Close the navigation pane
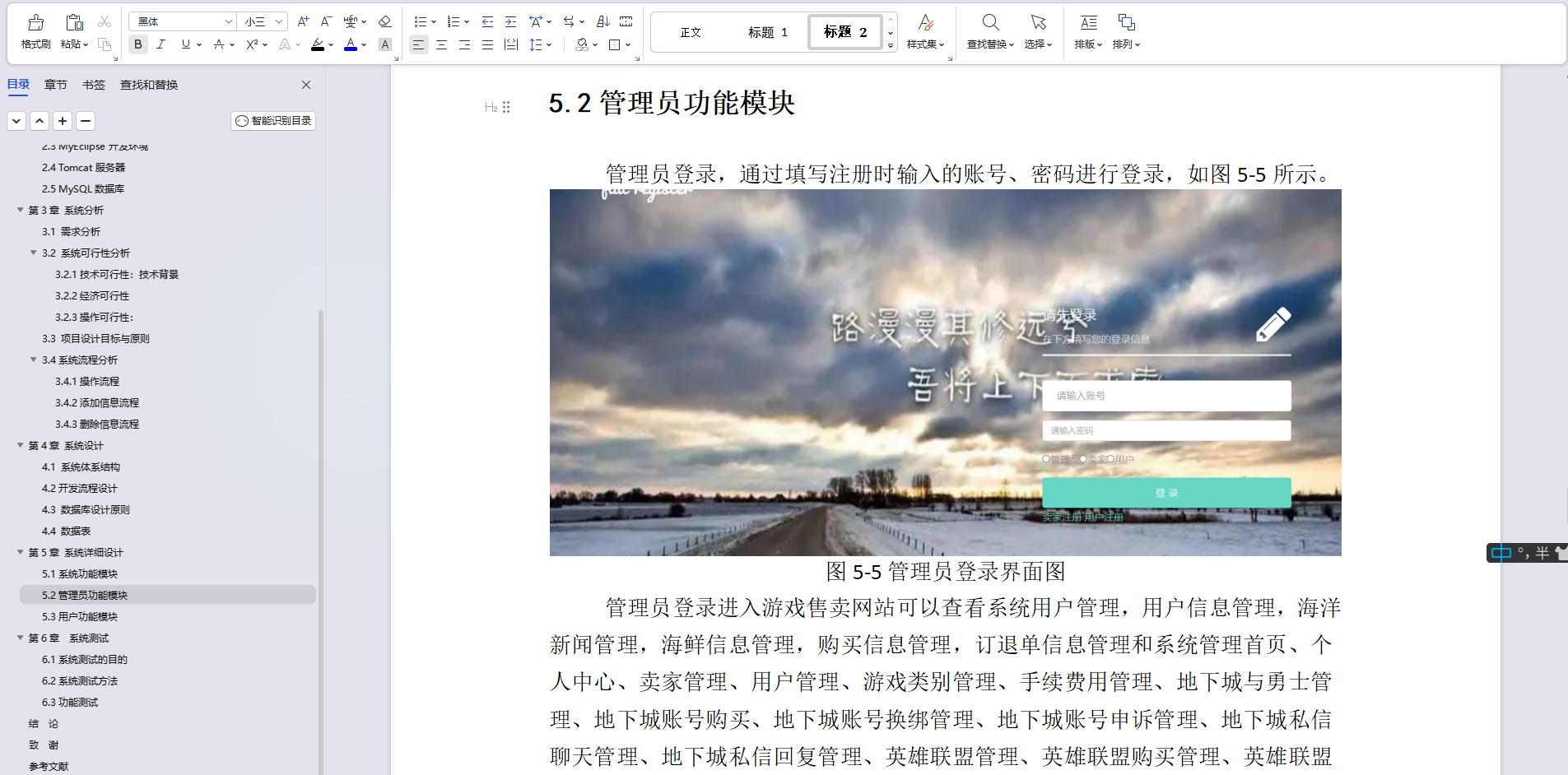This screenshot has height=775, width=1568. 306,85
